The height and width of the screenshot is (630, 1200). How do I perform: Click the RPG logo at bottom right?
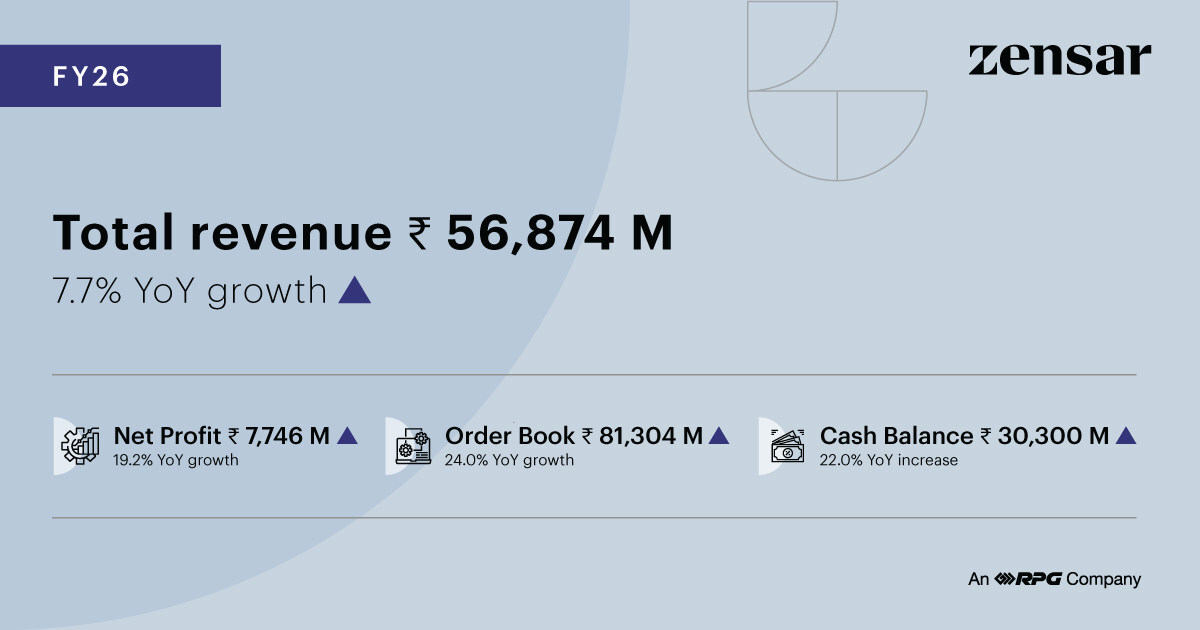coord(1027,579)
